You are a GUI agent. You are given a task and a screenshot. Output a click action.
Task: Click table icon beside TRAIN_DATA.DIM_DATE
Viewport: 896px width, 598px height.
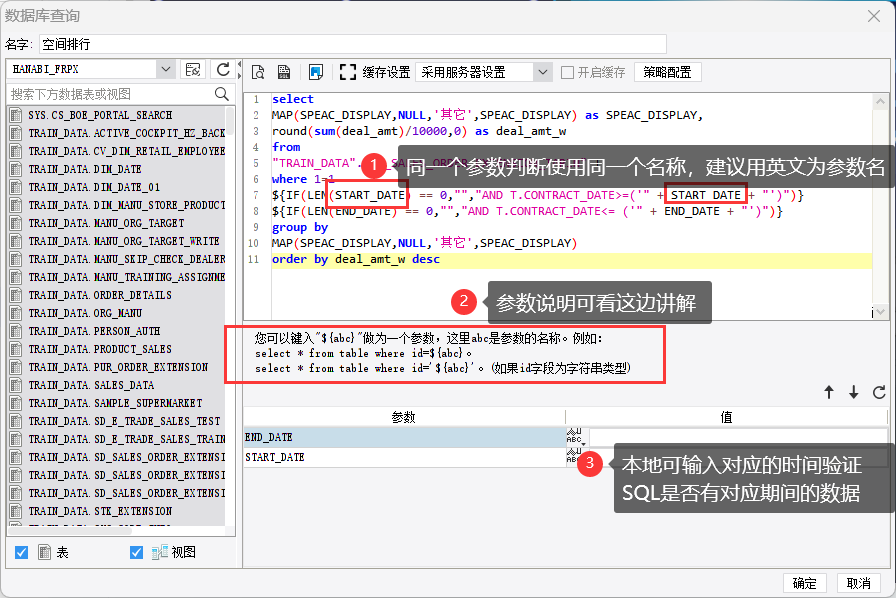(16, 169)
